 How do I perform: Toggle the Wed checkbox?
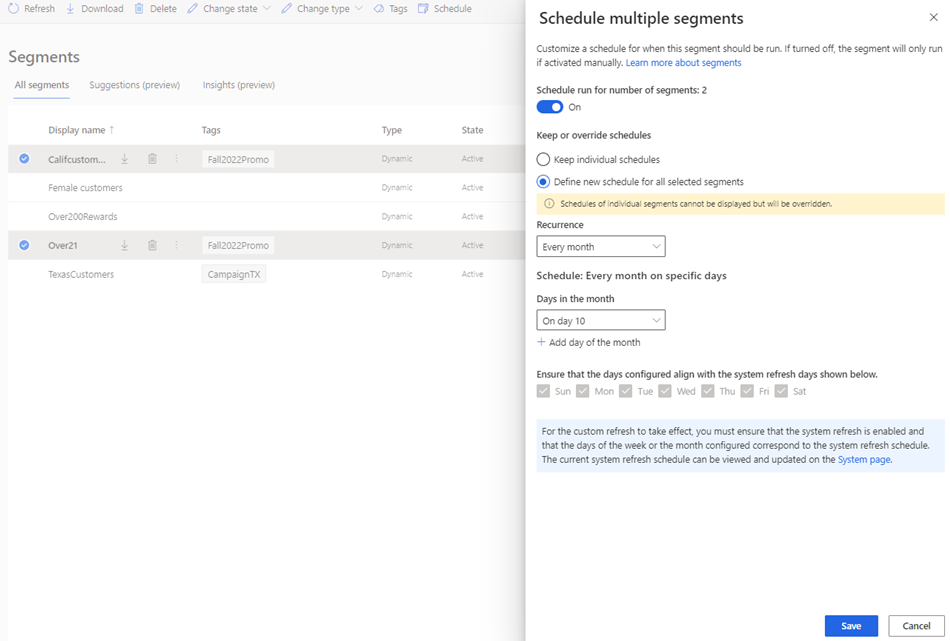(665, 391)
